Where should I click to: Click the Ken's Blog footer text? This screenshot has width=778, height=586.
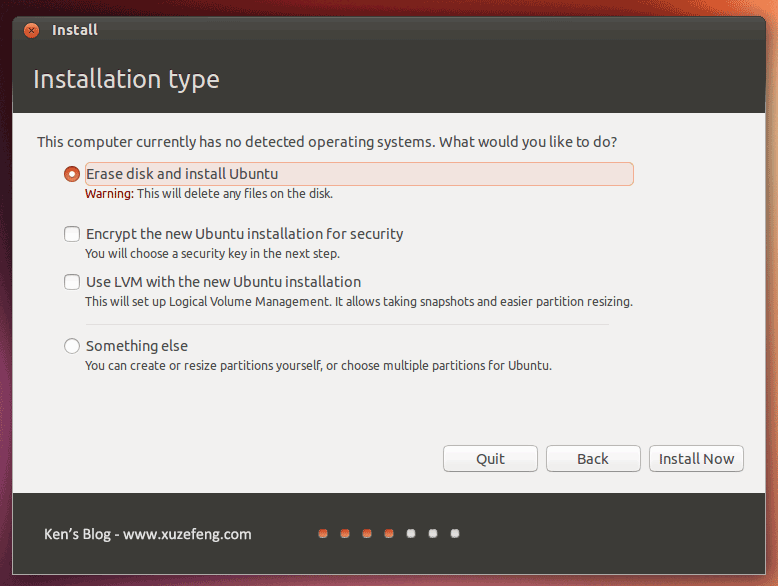148,534
